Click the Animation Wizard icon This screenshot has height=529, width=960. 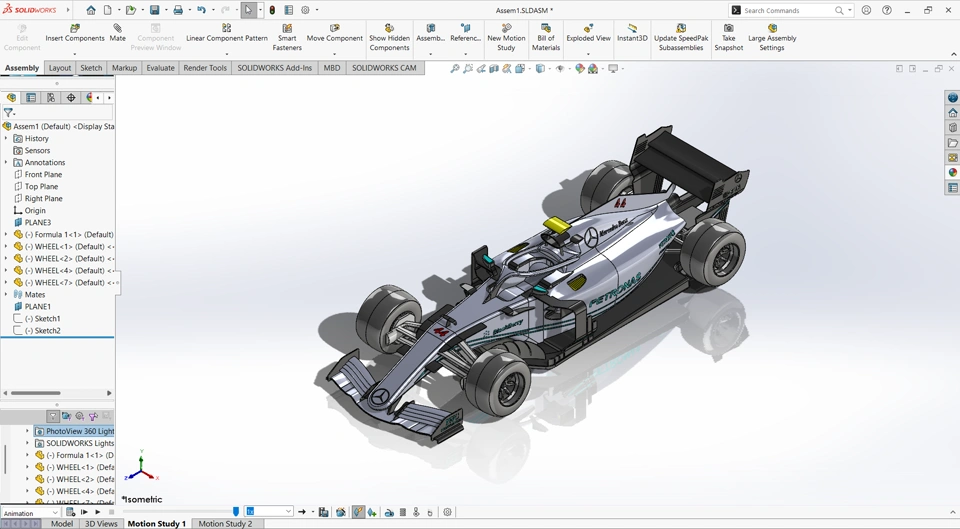click(341, 512)
